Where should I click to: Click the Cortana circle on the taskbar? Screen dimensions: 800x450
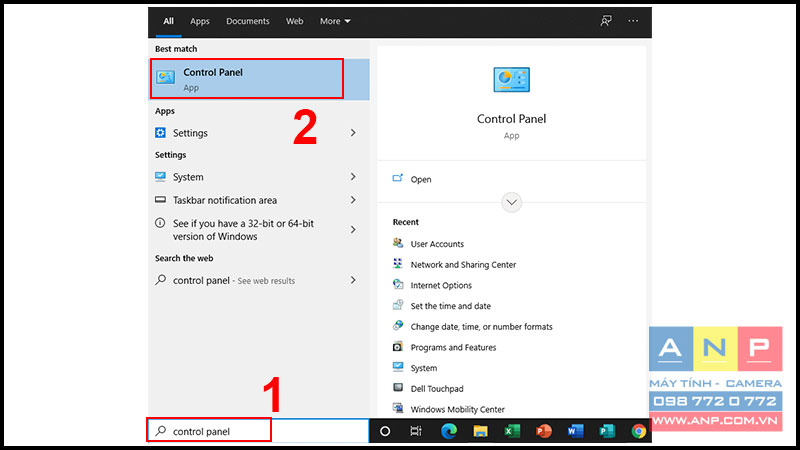coord(385,431)
